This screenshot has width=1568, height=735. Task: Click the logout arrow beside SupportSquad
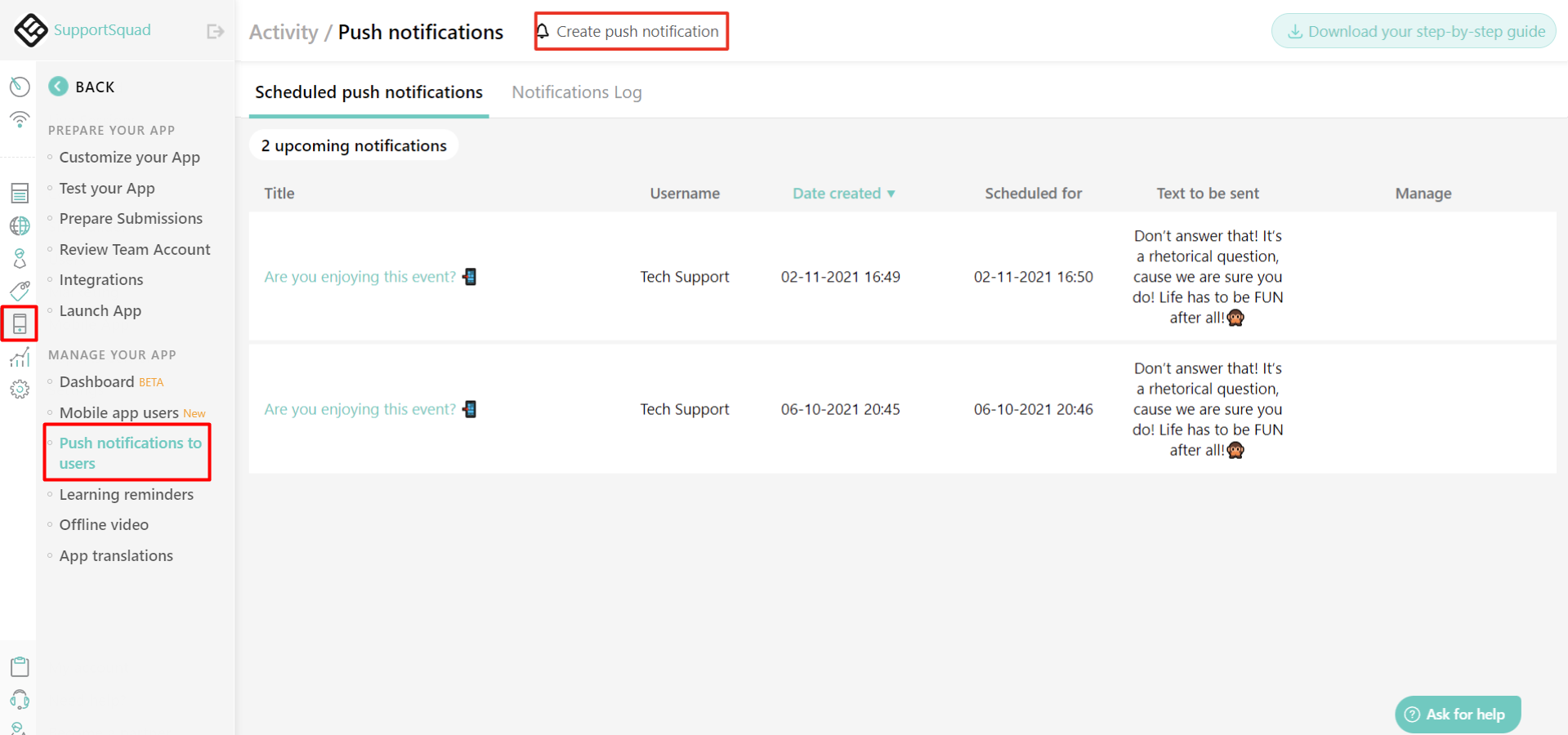[x=214, y=30]
